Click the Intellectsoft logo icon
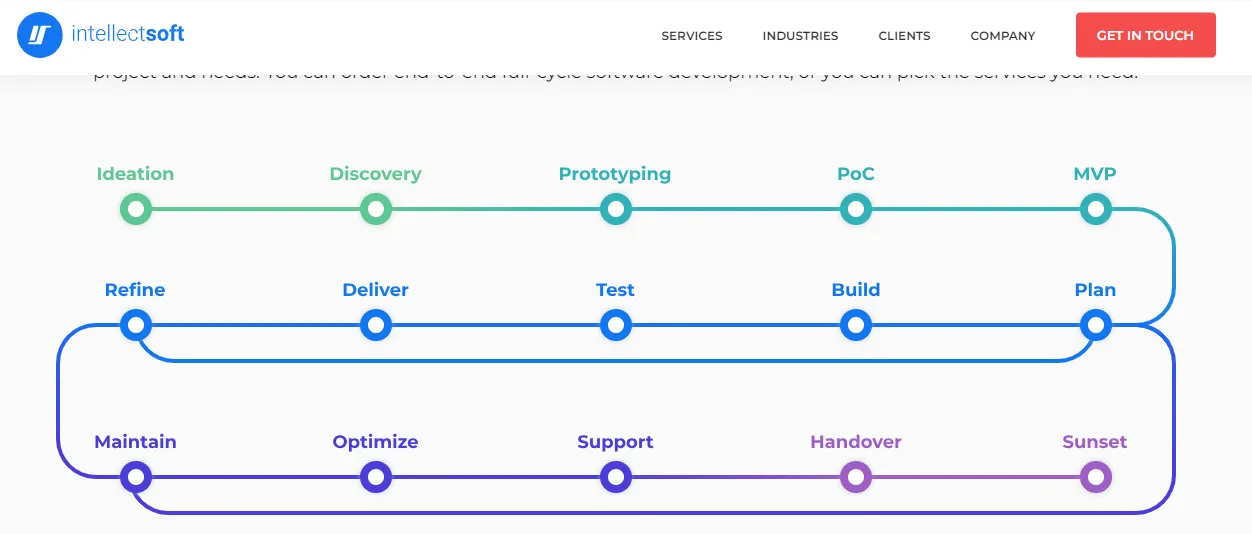The width and height of the screenshot is (1252, 534). click(40, 35)
